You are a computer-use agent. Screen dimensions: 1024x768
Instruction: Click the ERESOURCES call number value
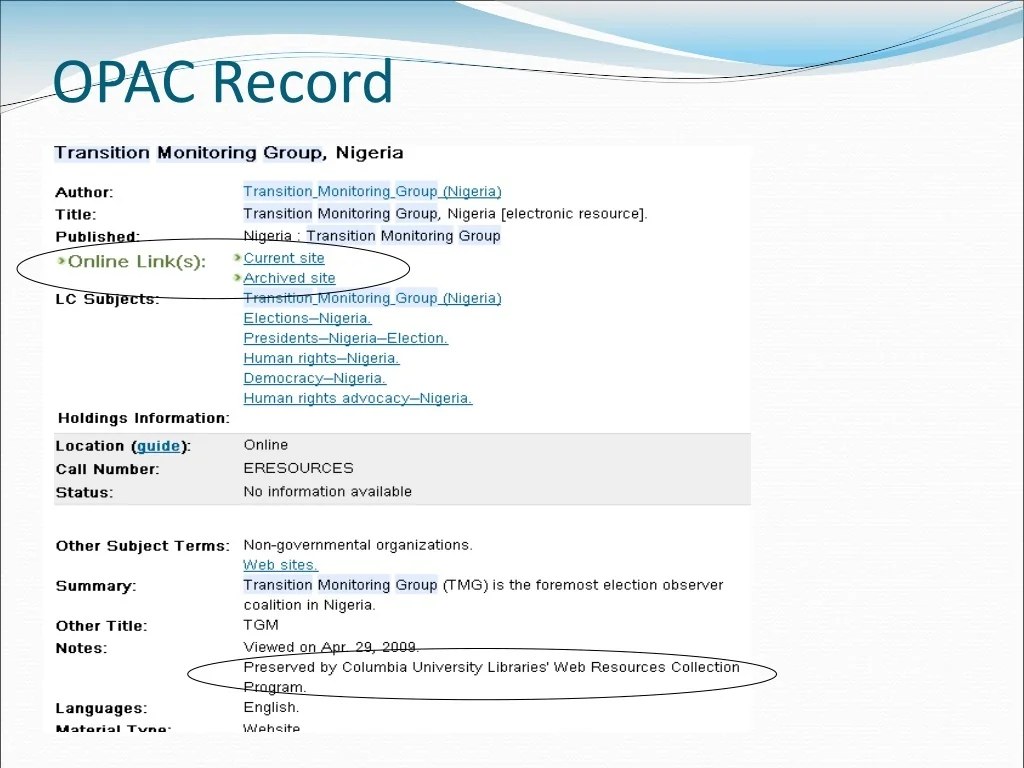(x=298, y=468)
